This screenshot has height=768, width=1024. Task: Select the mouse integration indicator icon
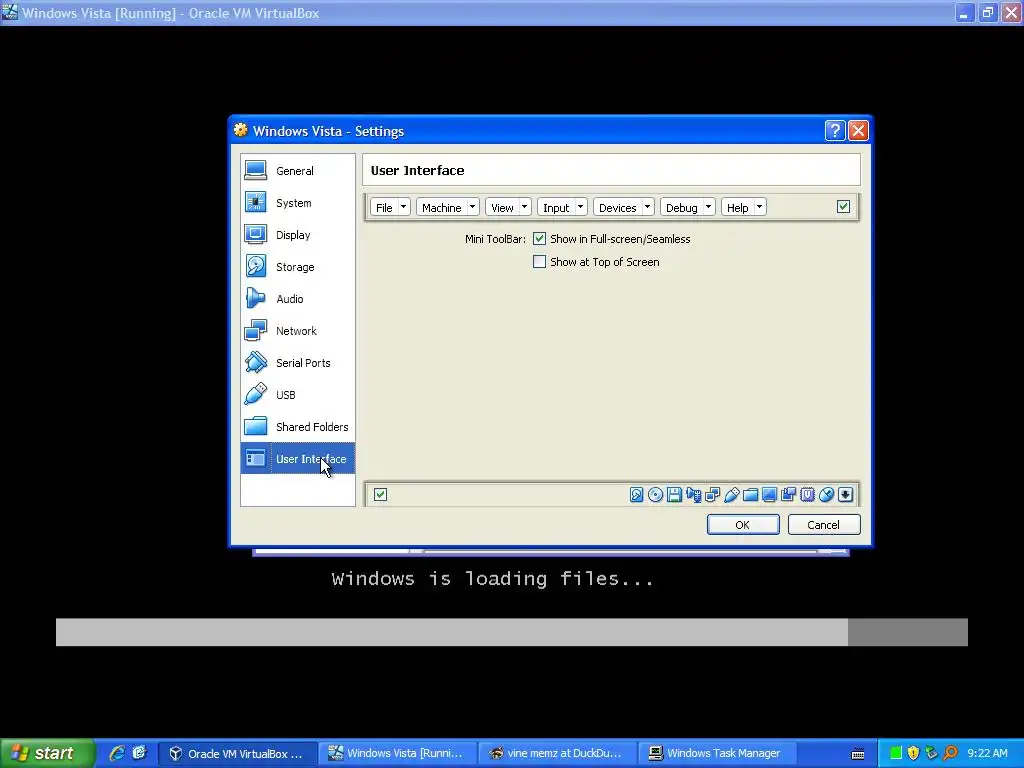pyautogui.click(x=826, y=494)
